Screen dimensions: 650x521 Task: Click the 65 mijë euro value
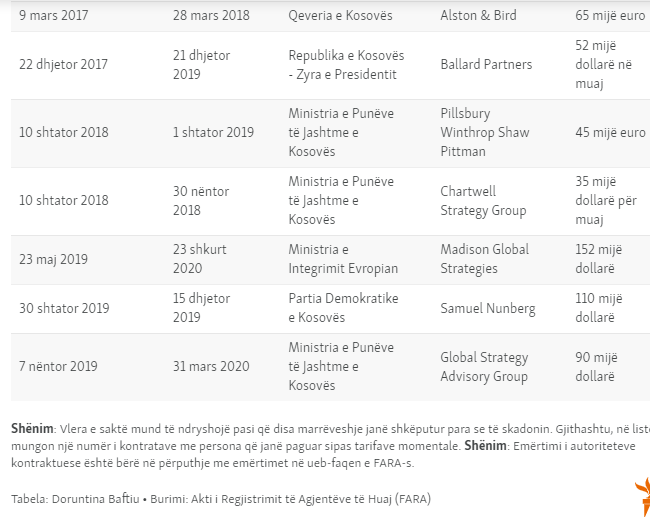point(610,16)
